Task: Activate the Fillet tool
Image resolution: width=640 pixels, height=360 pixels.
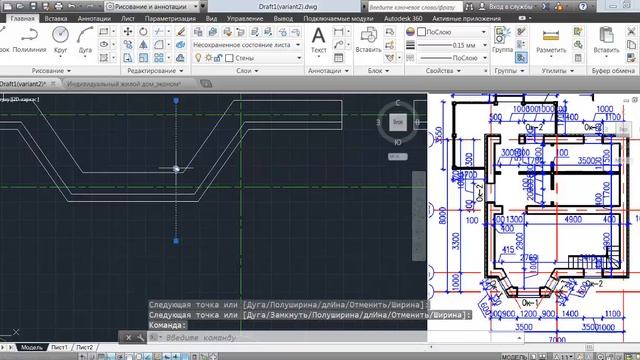Action: 159,44
